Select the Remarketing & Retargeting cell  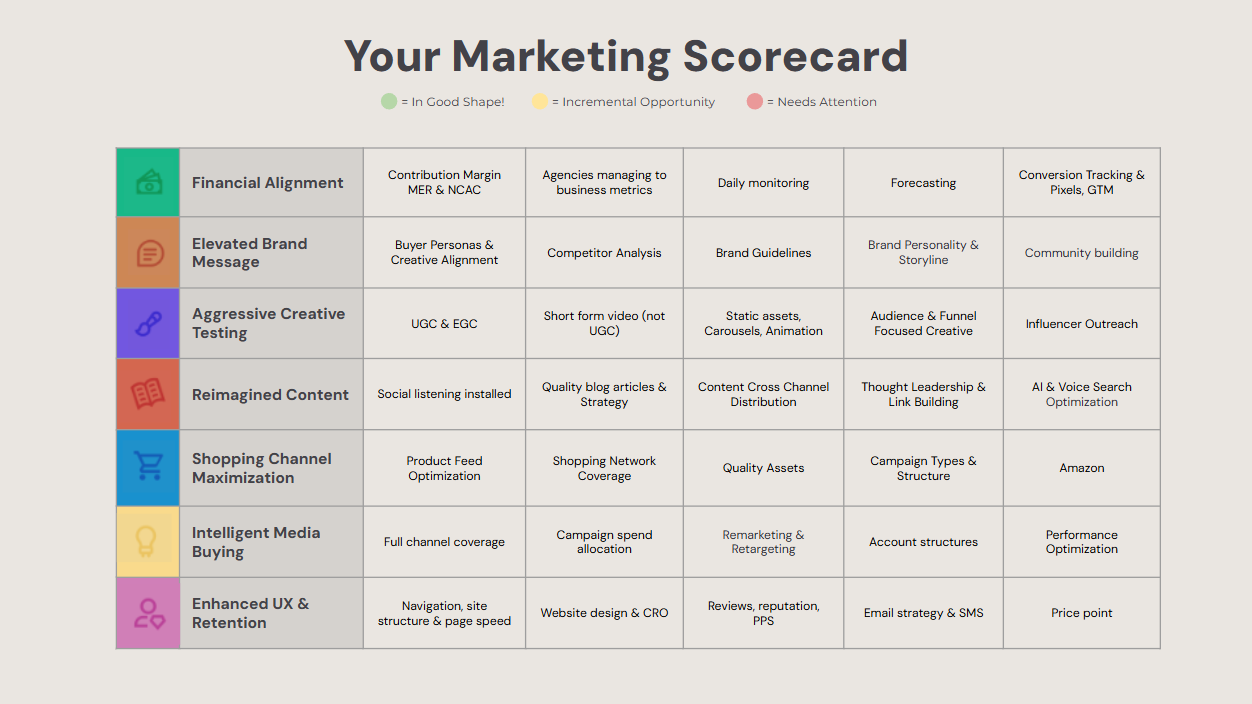tap(764, 542)
